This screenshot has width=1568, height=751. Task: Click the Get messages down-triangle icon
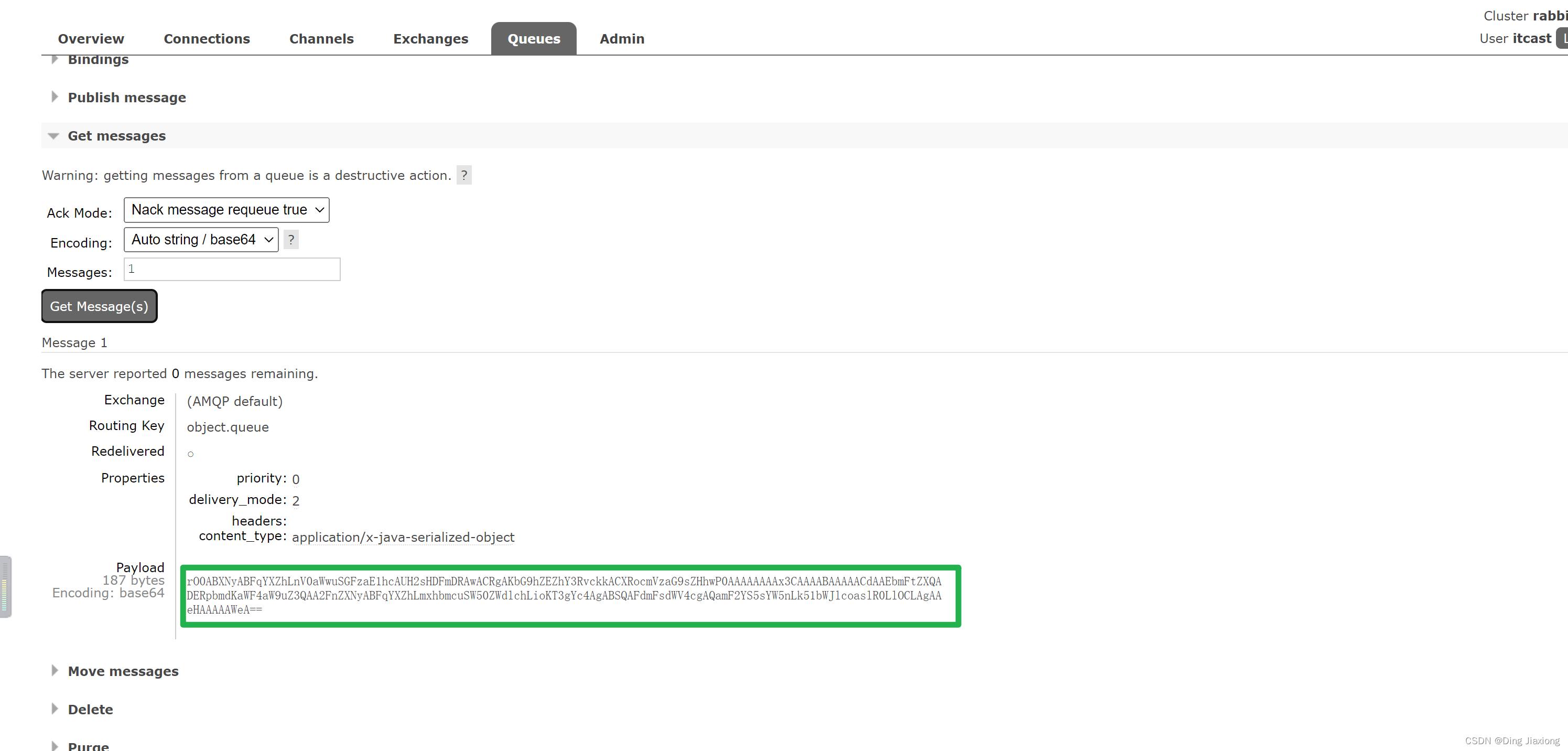pos(53,136)
